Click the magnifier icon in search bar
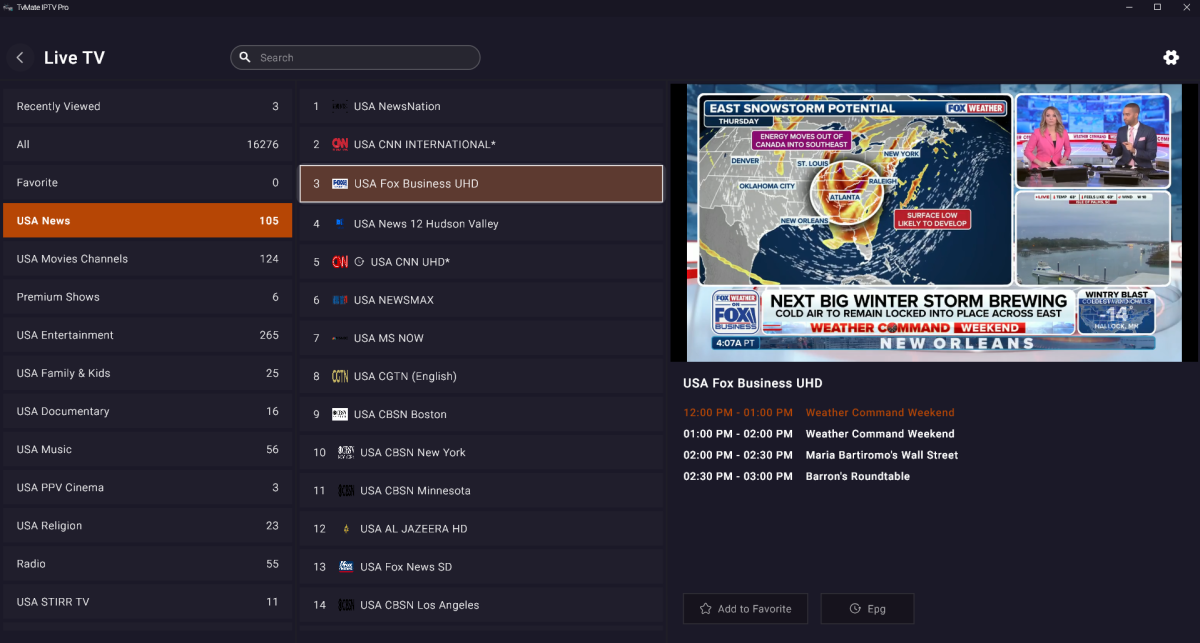The width and height of the screenshot is (1200, 643). pos(244,58)
